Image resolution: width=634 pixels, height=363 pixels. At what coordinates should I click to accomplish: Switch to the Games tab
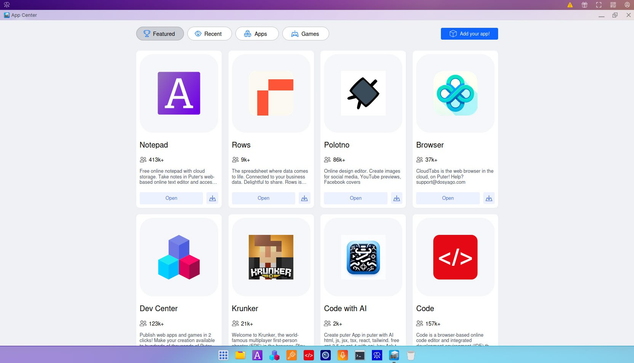(305, 34)
